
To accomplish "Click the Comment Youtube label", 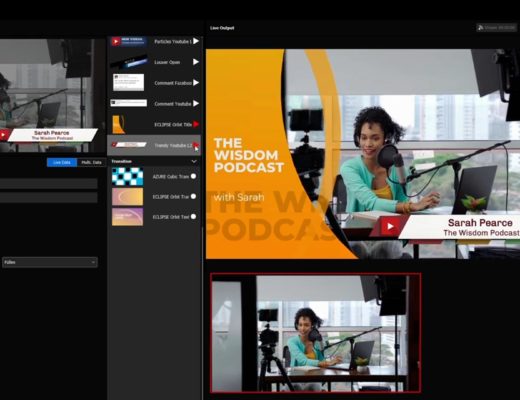I will click(x=173, y=104).
